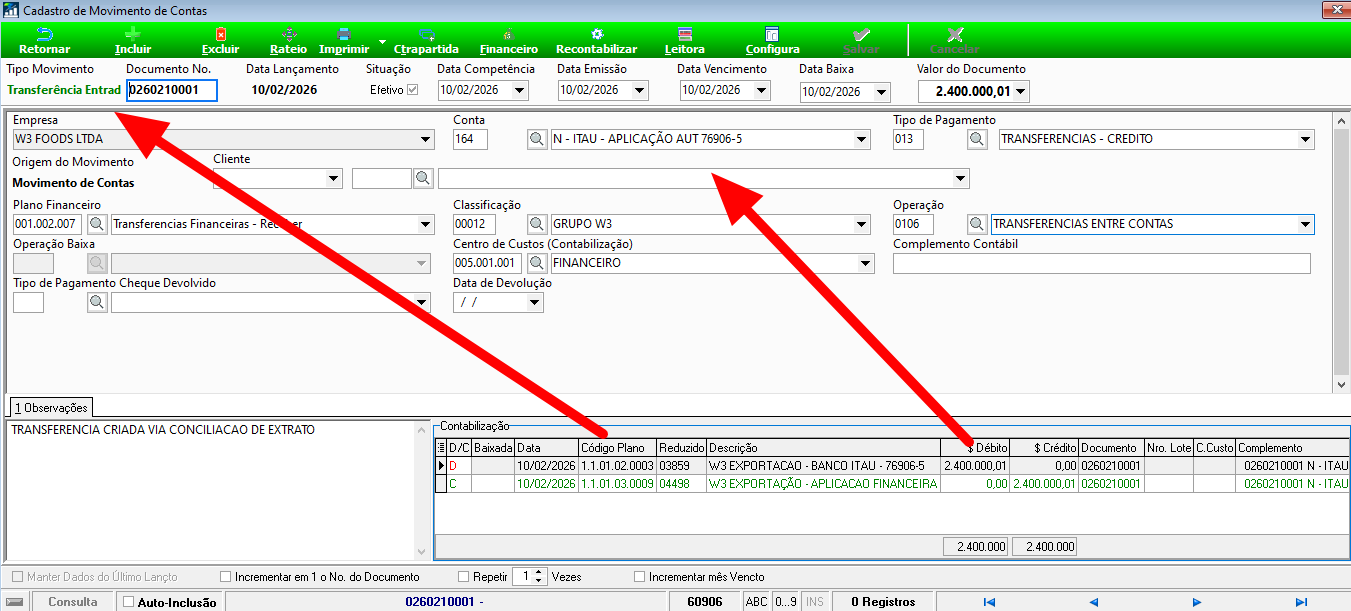The width and height of the screenshot is (1351, 611).
Task: Enable Incrementar em 1 o No. do Documento
Action: [226, 577]
